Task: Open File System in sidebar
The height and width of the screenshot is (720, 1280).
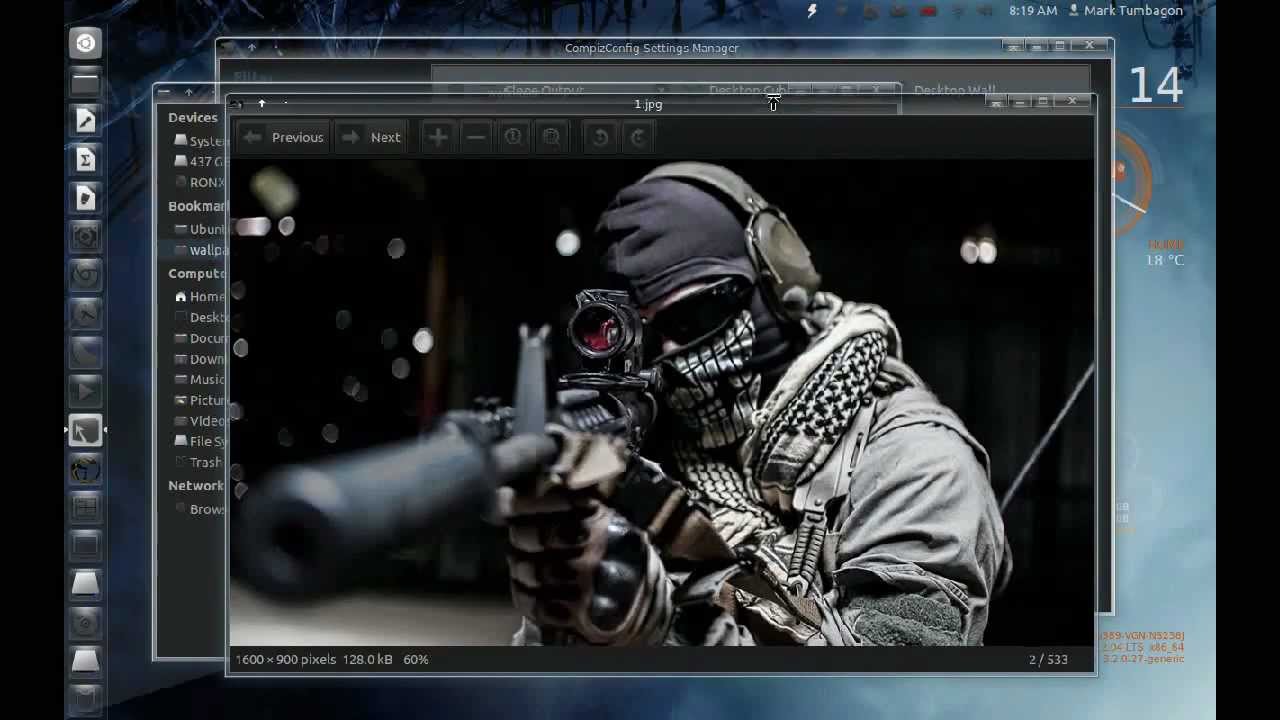Action: (x=200, y=441)
